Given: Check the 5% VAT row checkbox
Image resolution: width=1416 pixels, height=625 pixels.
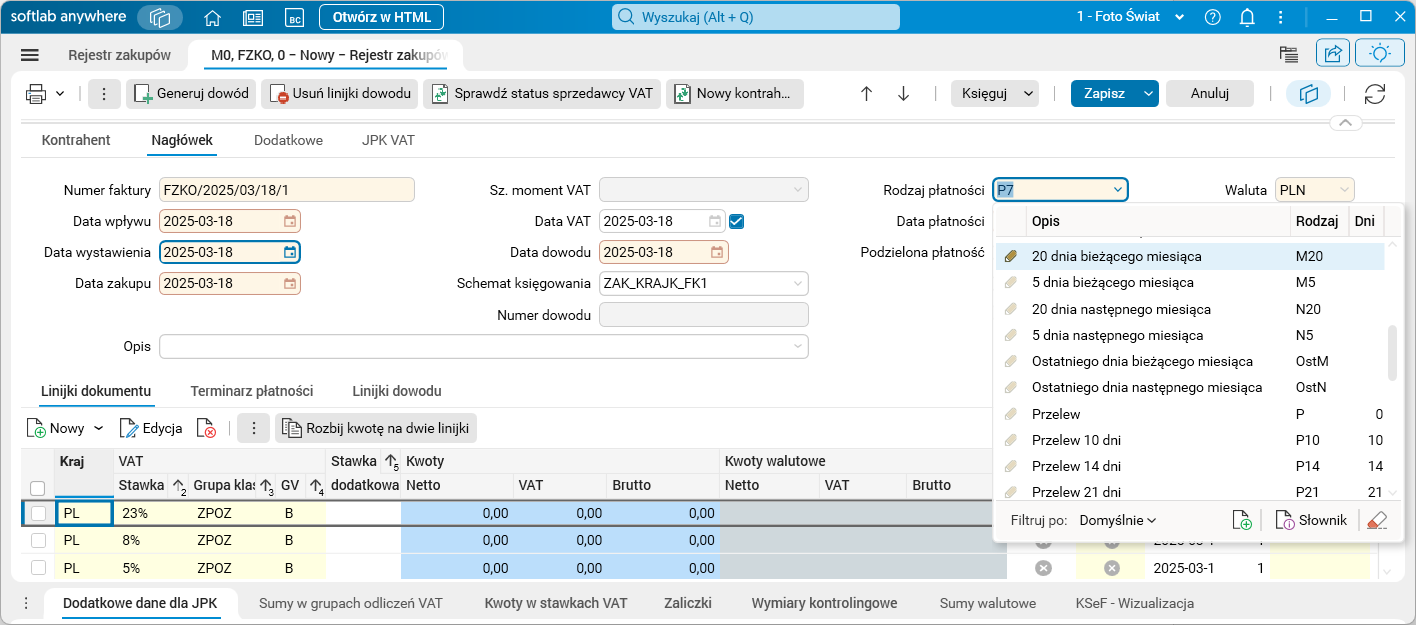Looking at the screenshot, I should 38,568.
